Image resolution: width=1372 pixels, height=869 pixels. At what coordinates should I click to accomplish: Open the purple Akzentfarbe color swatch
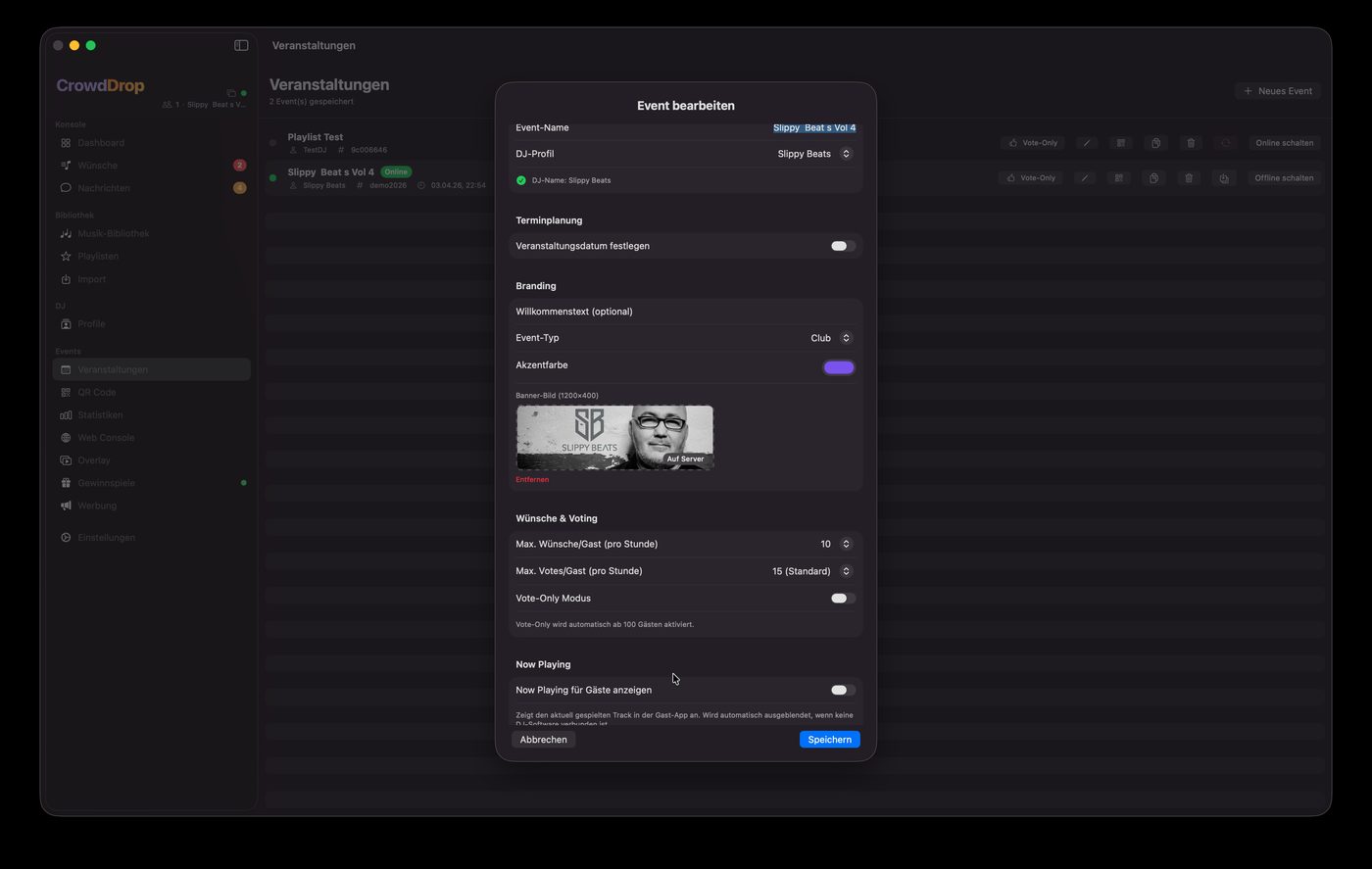tap(838, 367)
